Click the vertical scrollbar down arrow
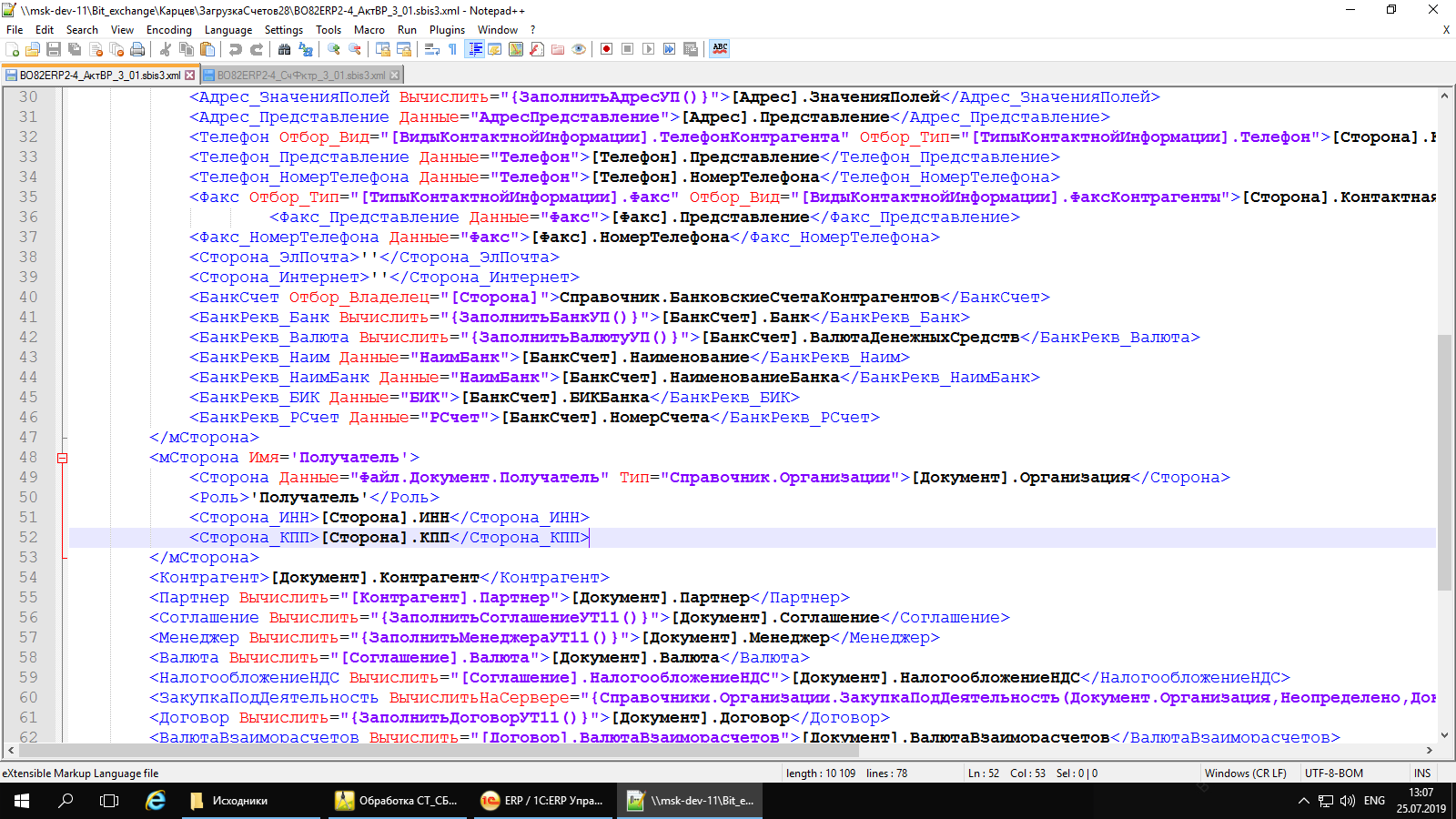The image size is (1456, 819). pyautogui.click(x=1444, y=735)
